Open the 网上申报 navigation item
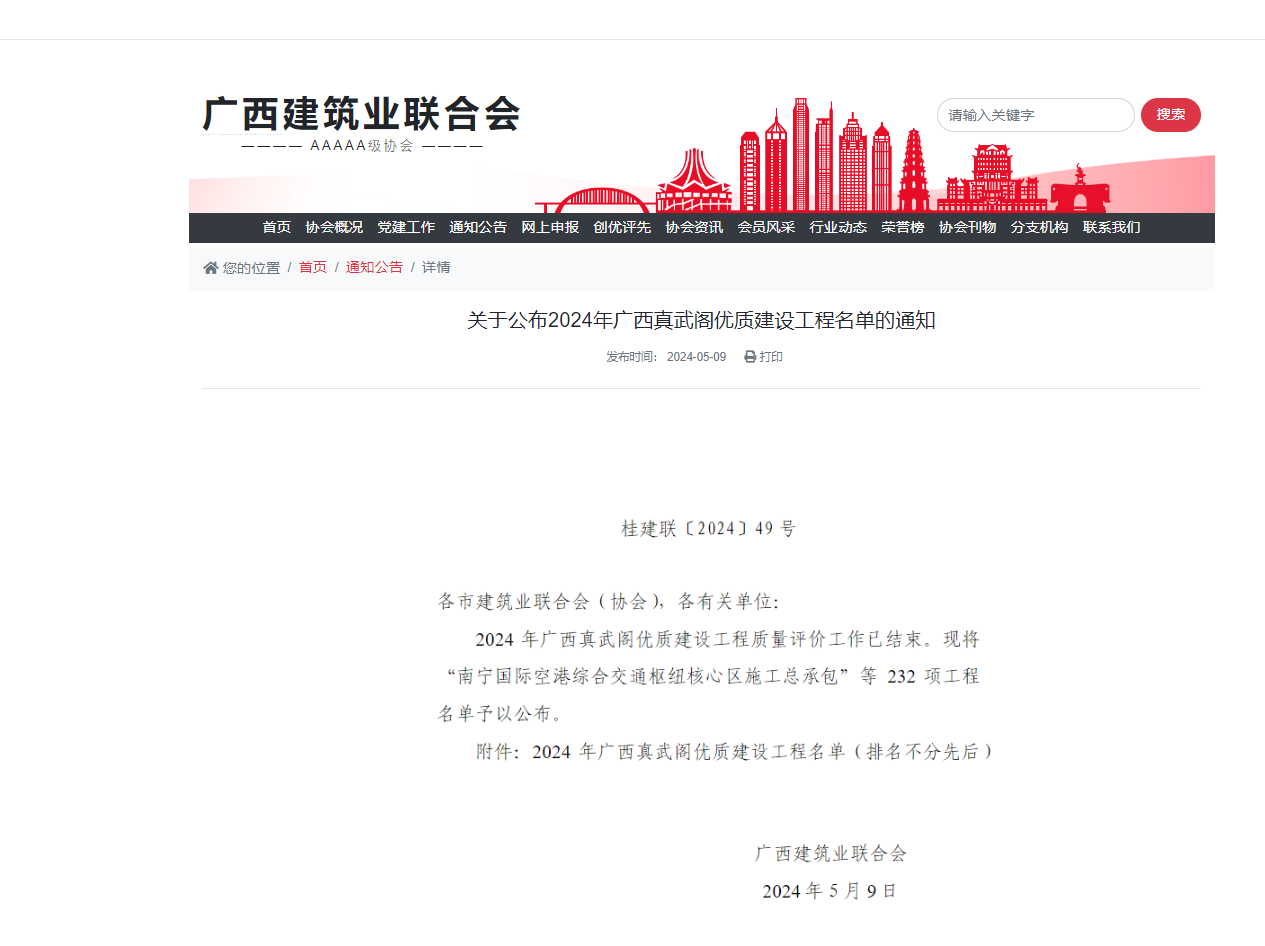1265x946 pixels. point(550,228)
